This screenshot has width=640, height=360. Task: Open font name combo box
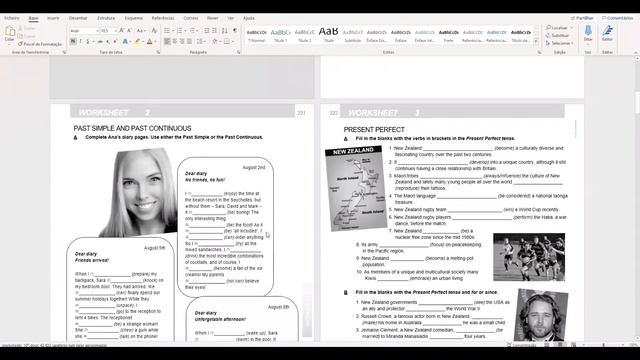84,31
